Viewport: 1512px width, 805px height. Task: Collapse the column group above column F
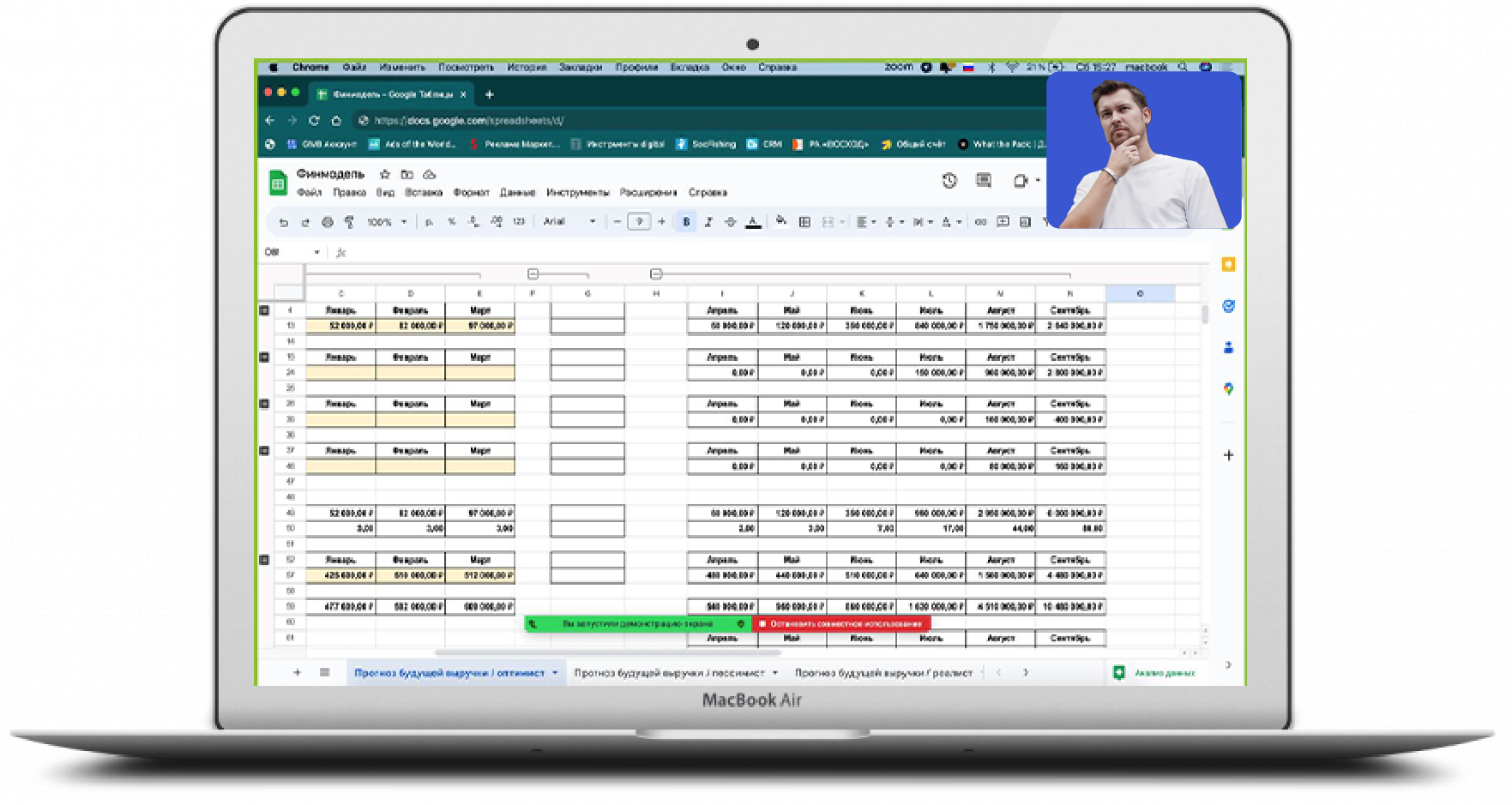(533, 274)
